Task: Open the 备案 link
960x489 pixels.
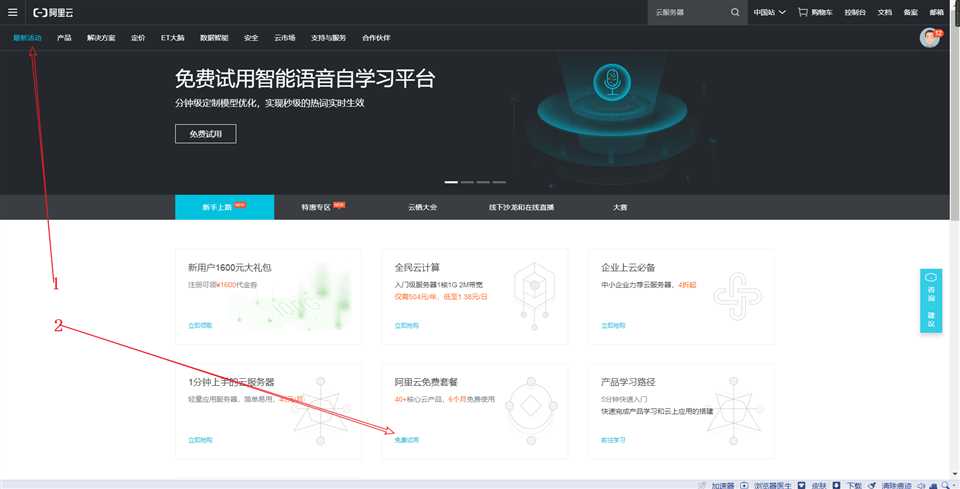Action: click(x=910, y=12)
